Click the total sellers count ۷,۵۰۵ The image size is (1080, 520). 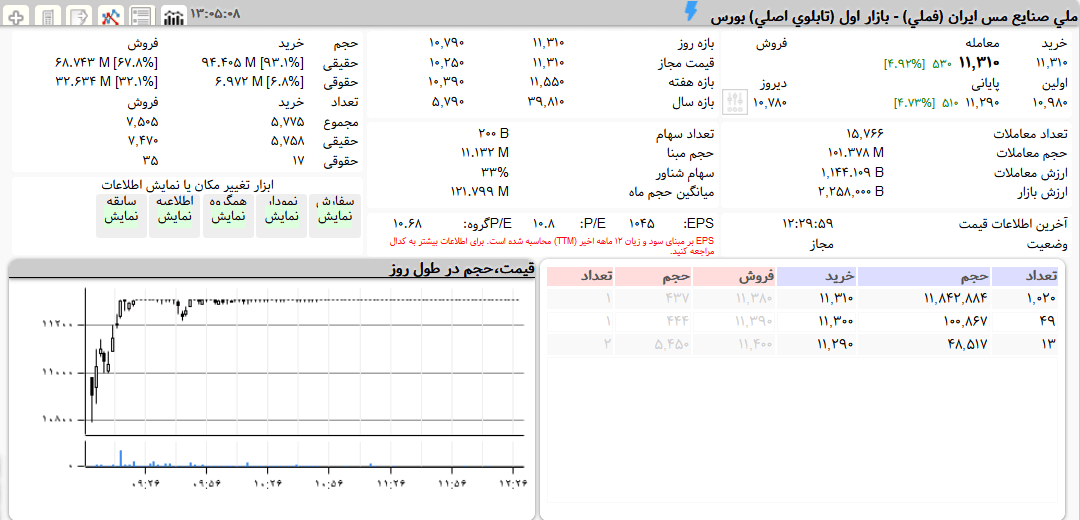pos(141,122)
